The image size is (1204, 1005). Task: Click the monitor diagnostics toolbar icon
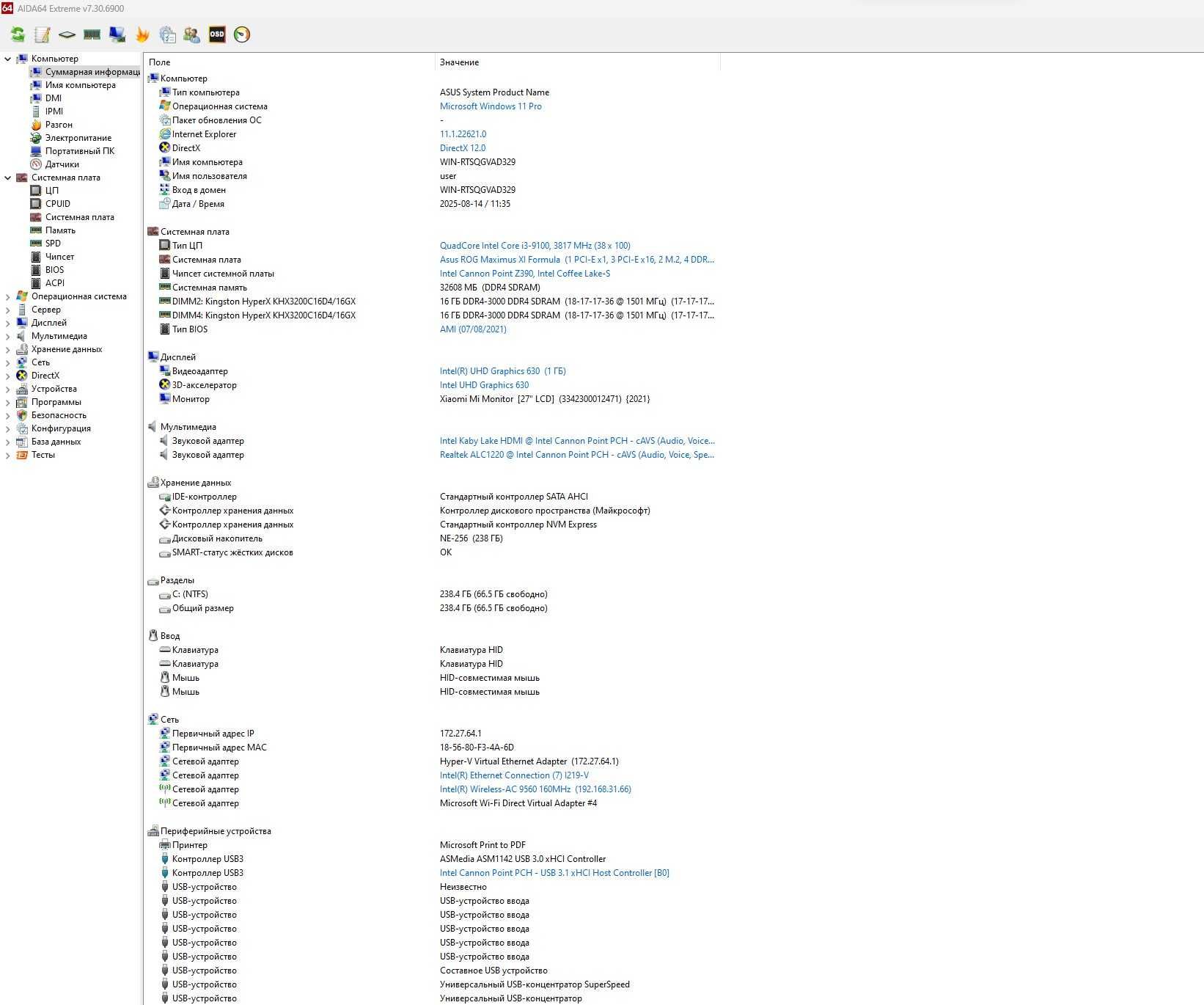tap(117, 34)
